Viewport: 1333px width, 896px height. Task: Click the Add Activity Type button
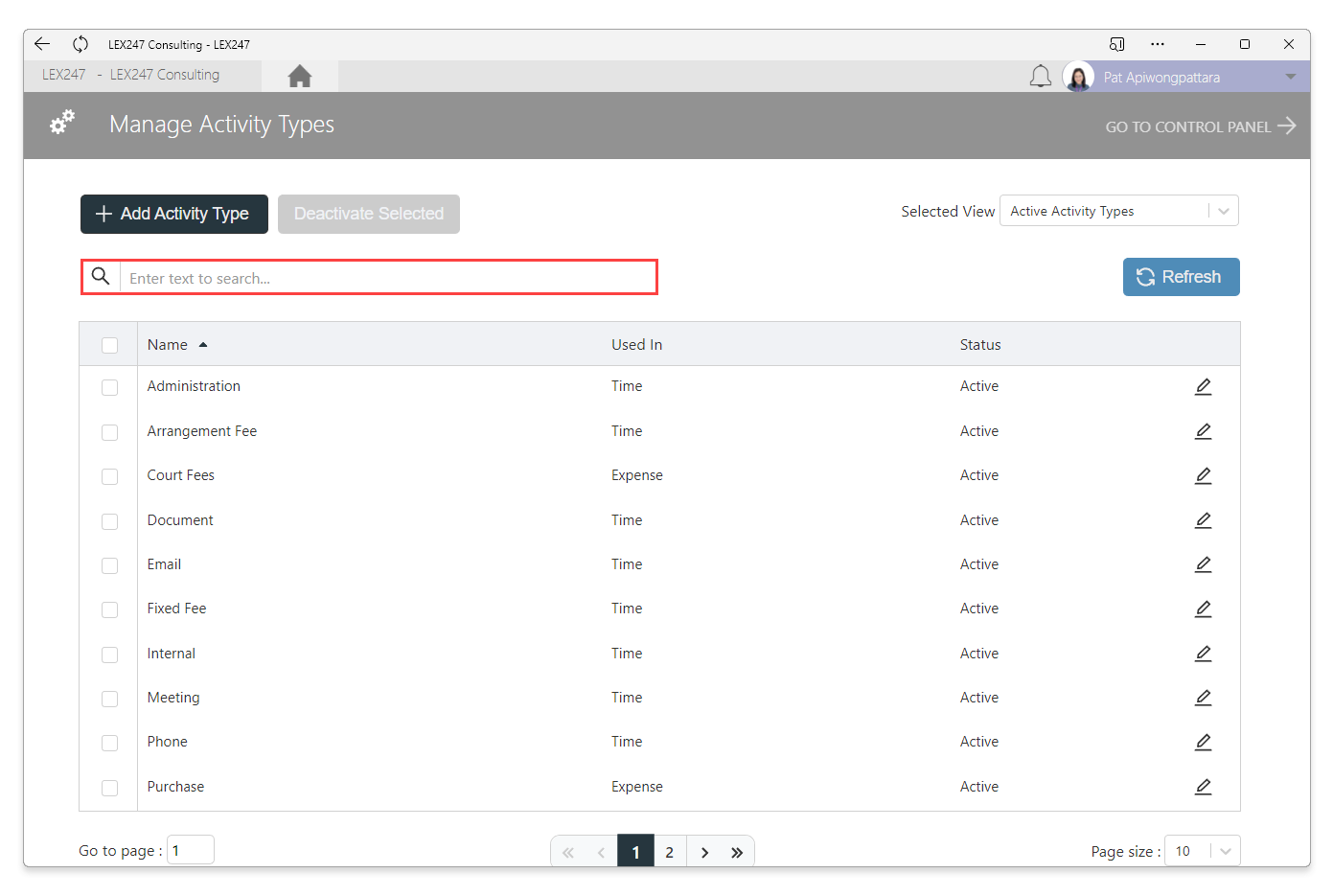point(174,214)
